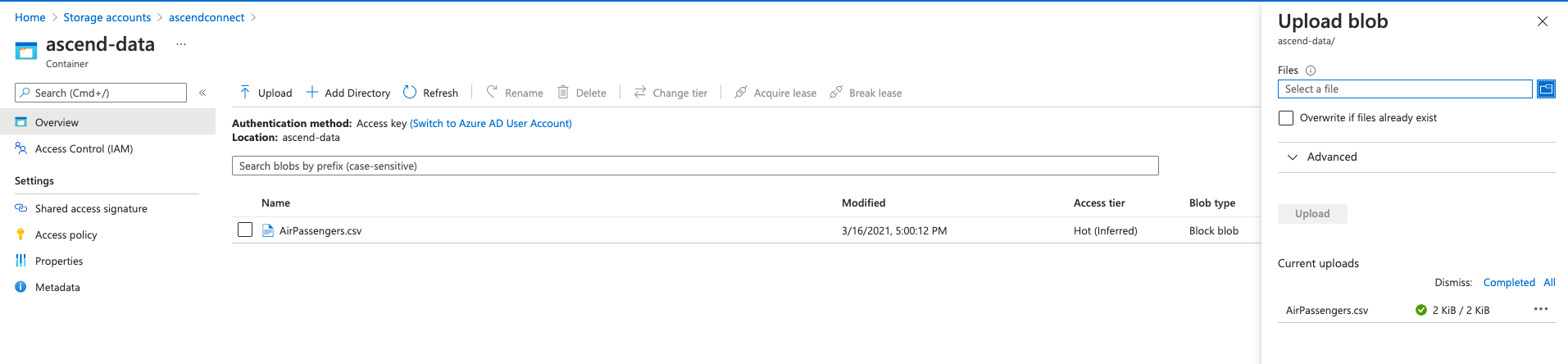Click the Break lease icon

point(836,92)
